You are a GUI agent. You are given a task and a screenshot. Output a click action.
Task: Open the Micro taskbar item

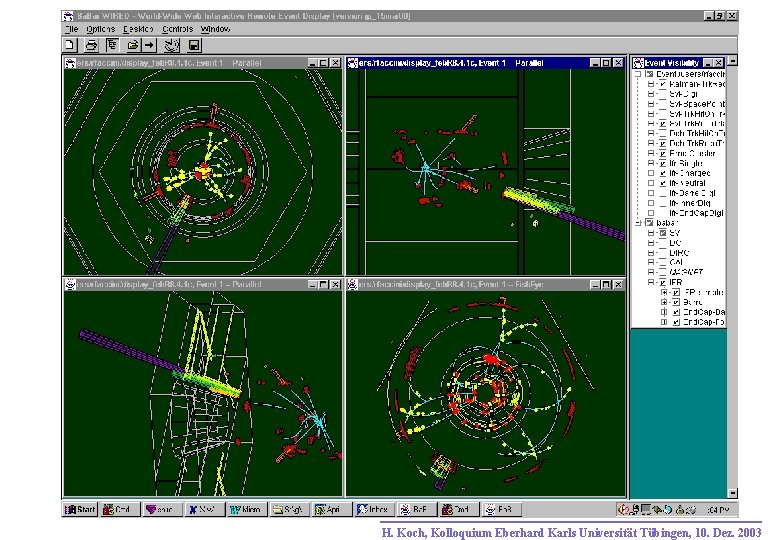[246, 509]
